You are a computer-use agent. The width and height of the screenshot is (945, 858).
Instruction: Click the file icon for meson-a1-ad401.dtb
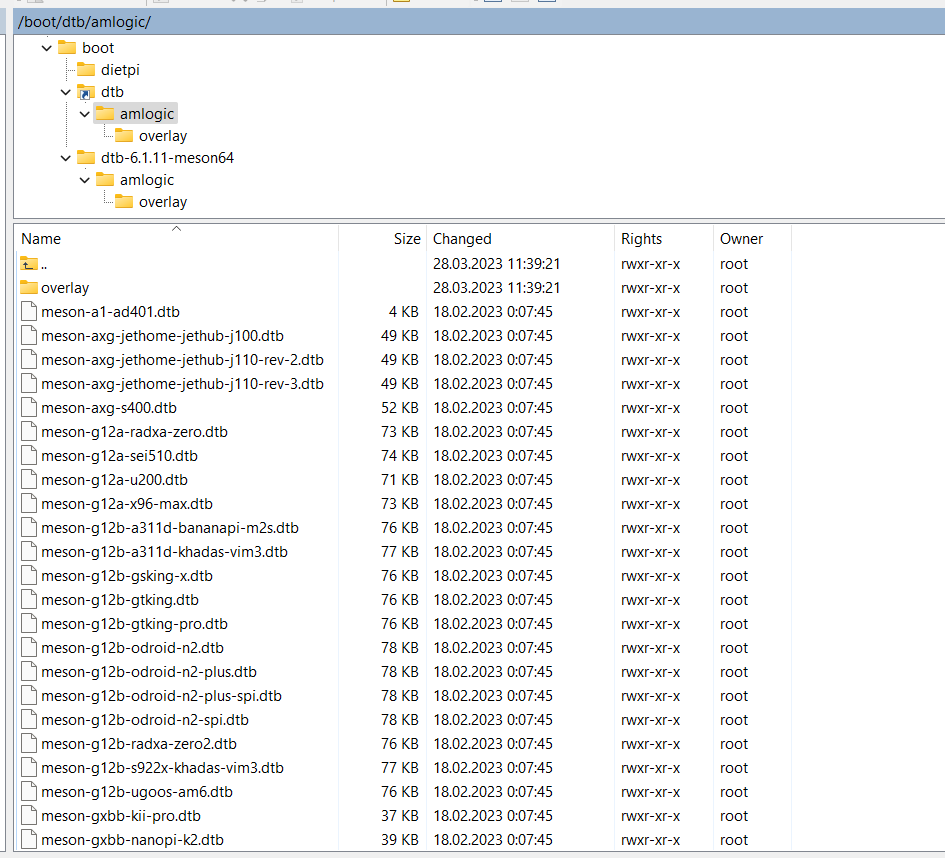coord(29,312)
